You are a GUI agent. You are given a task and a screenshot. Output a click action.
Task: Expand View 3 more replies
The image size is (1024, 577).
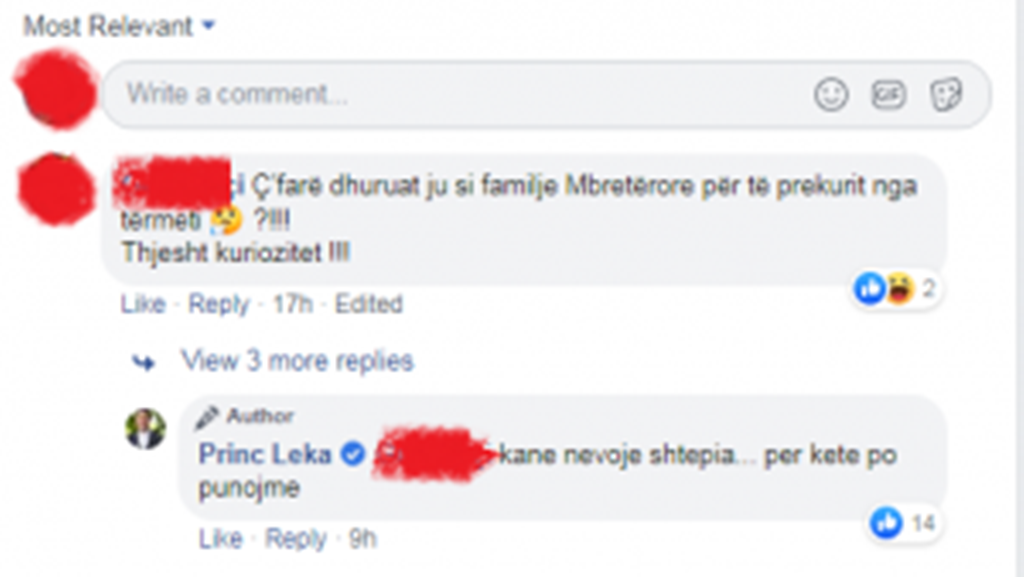(x=297, y=361)
